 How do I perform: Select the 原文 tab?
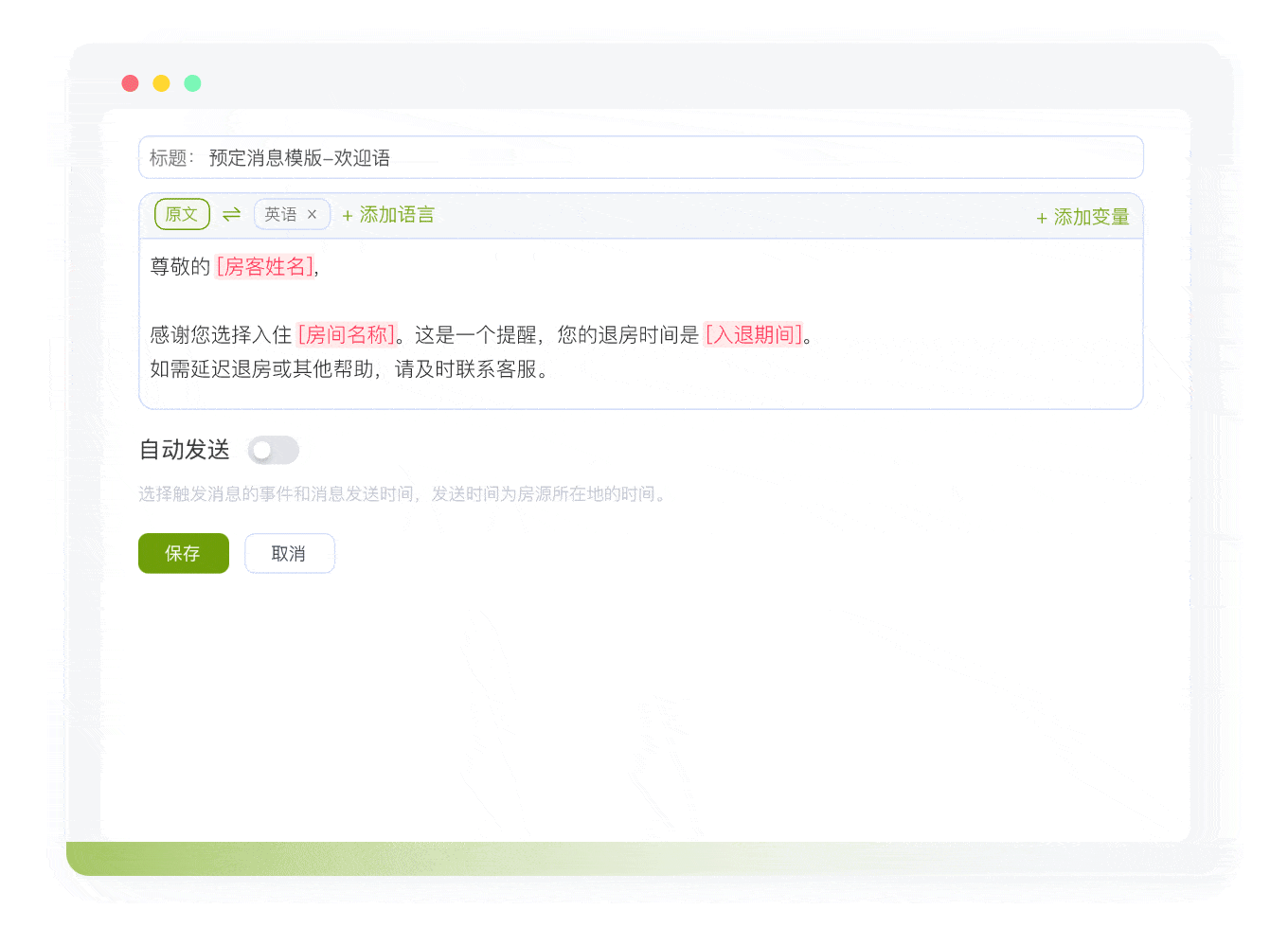182,214
